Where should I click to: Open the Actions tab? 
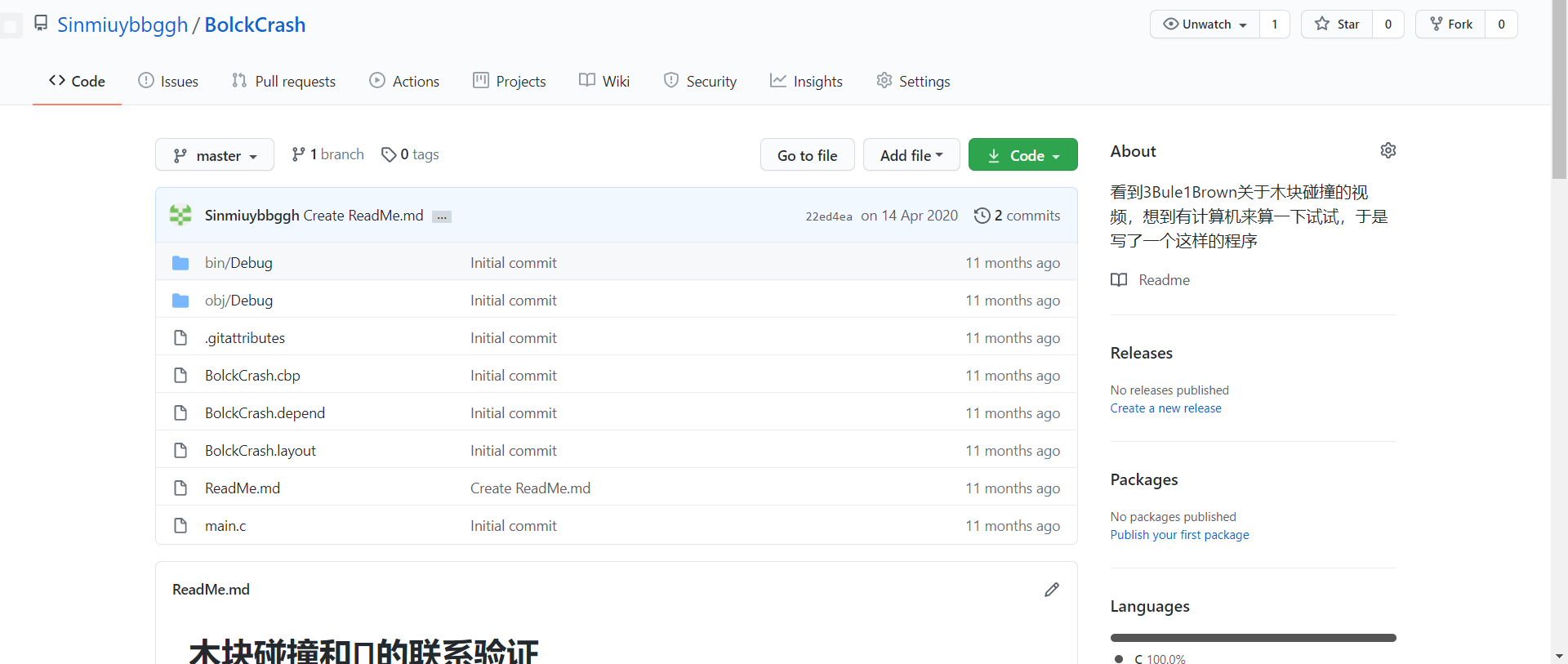[x=404, y=81]
